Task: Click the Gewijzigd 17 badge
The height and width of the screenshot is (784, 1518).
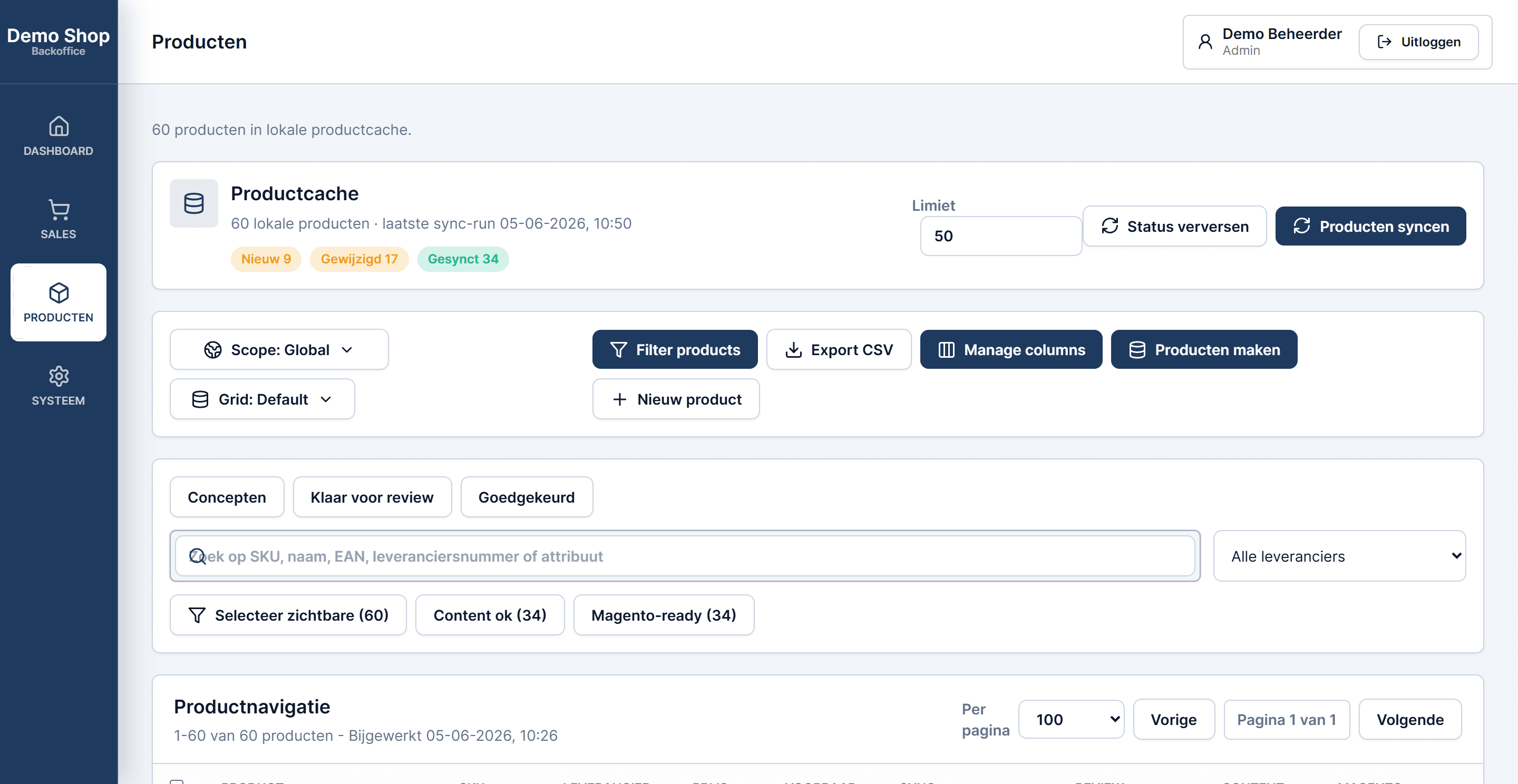Action: point(359,259)
